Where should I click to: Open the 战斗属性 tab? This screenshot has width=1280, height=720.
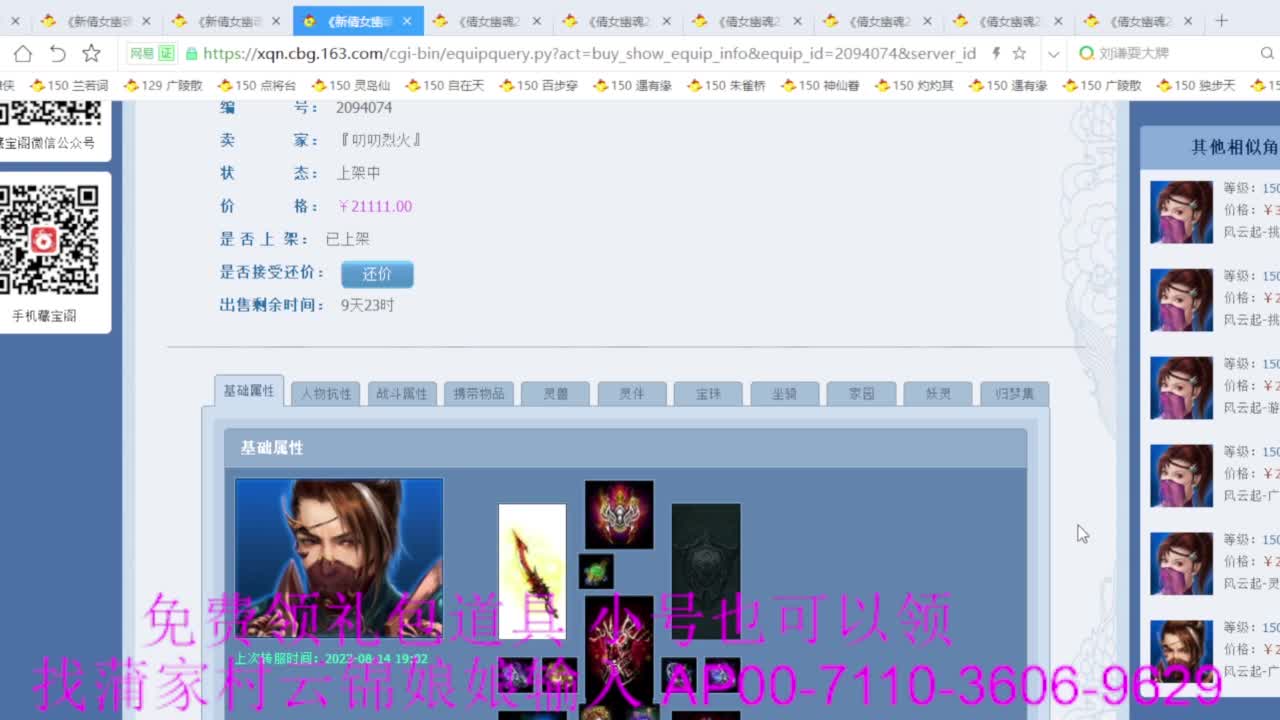(402, 393)
